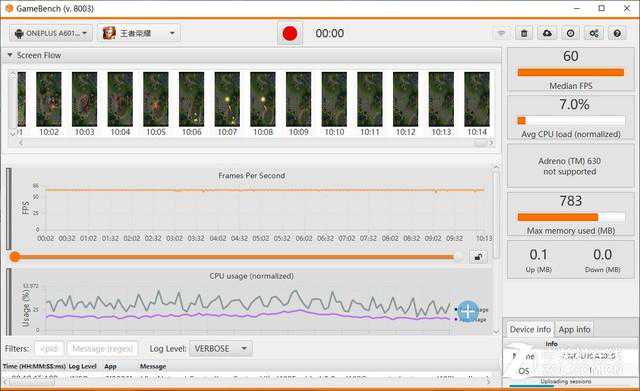Switch to the App info tab
Screen dimensions: 640x391
(x=574, y=329)
